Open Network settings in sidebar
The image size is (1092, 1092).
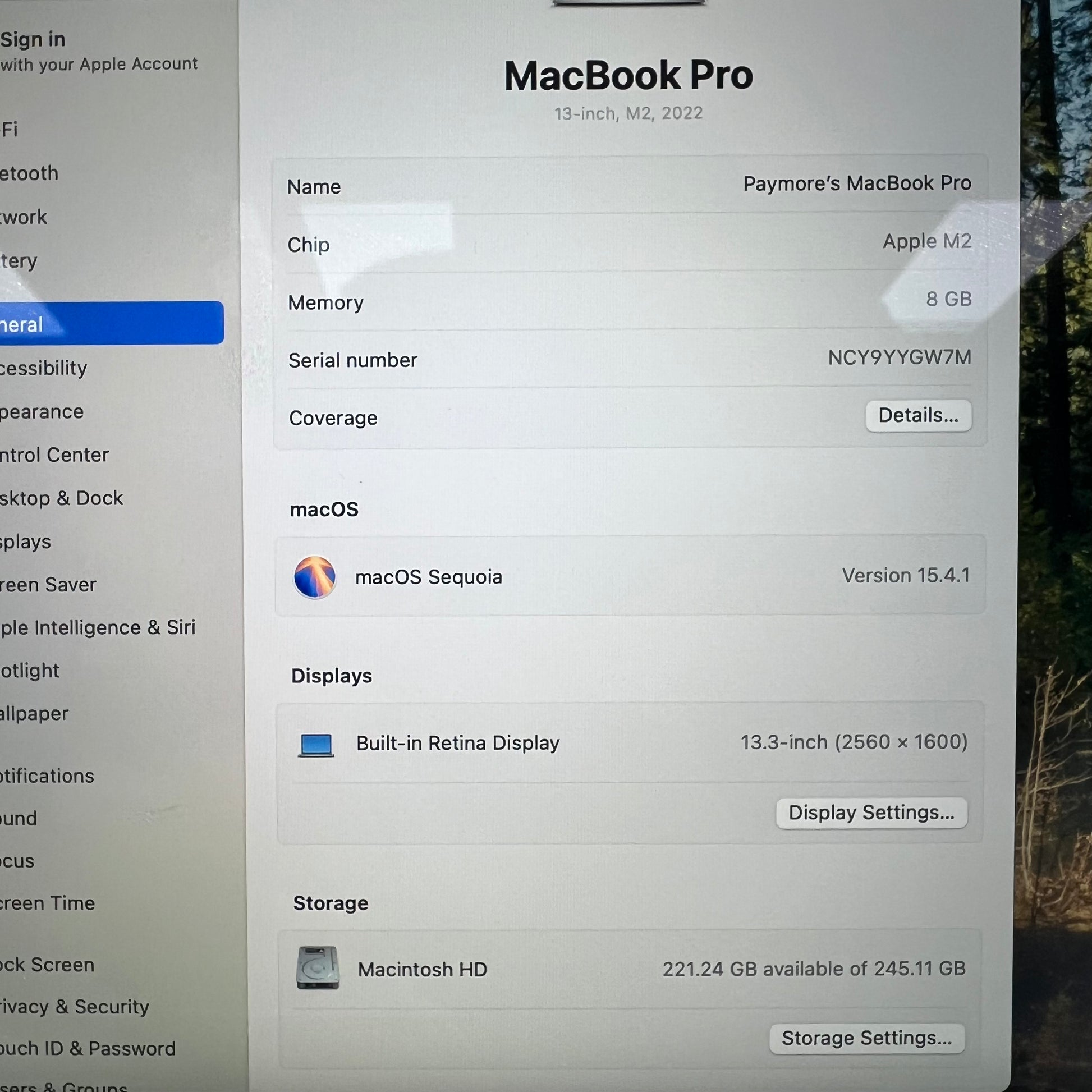(x=23, y=217)
